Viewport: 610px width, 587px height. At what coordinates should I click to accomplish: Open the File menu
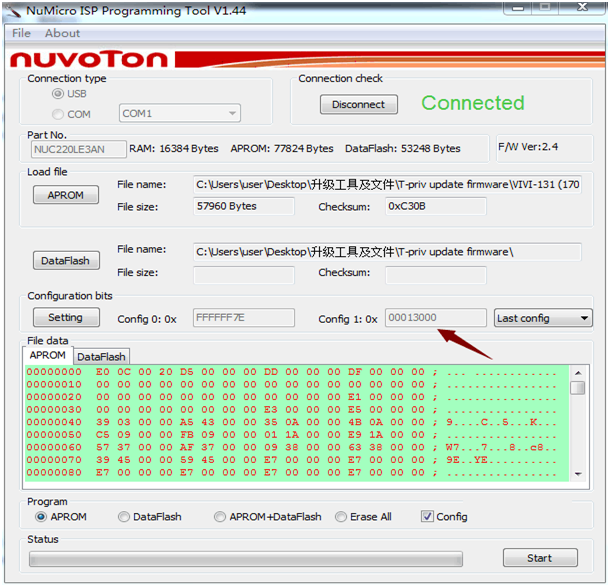pyautogui.click(x=21, y=33)
